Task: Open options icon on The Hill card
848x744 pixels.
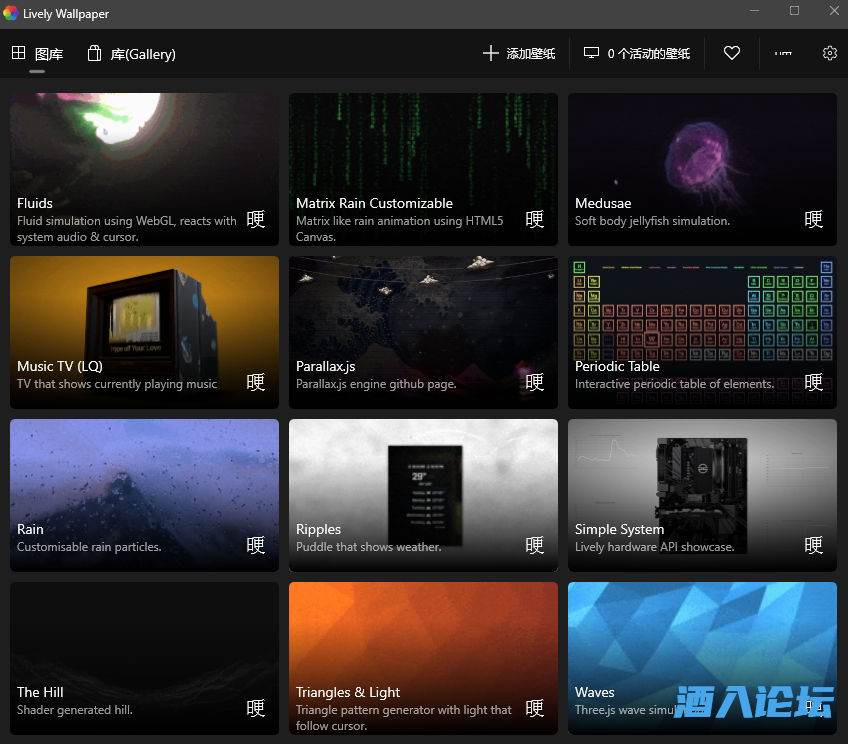Action: pos(256,708)
